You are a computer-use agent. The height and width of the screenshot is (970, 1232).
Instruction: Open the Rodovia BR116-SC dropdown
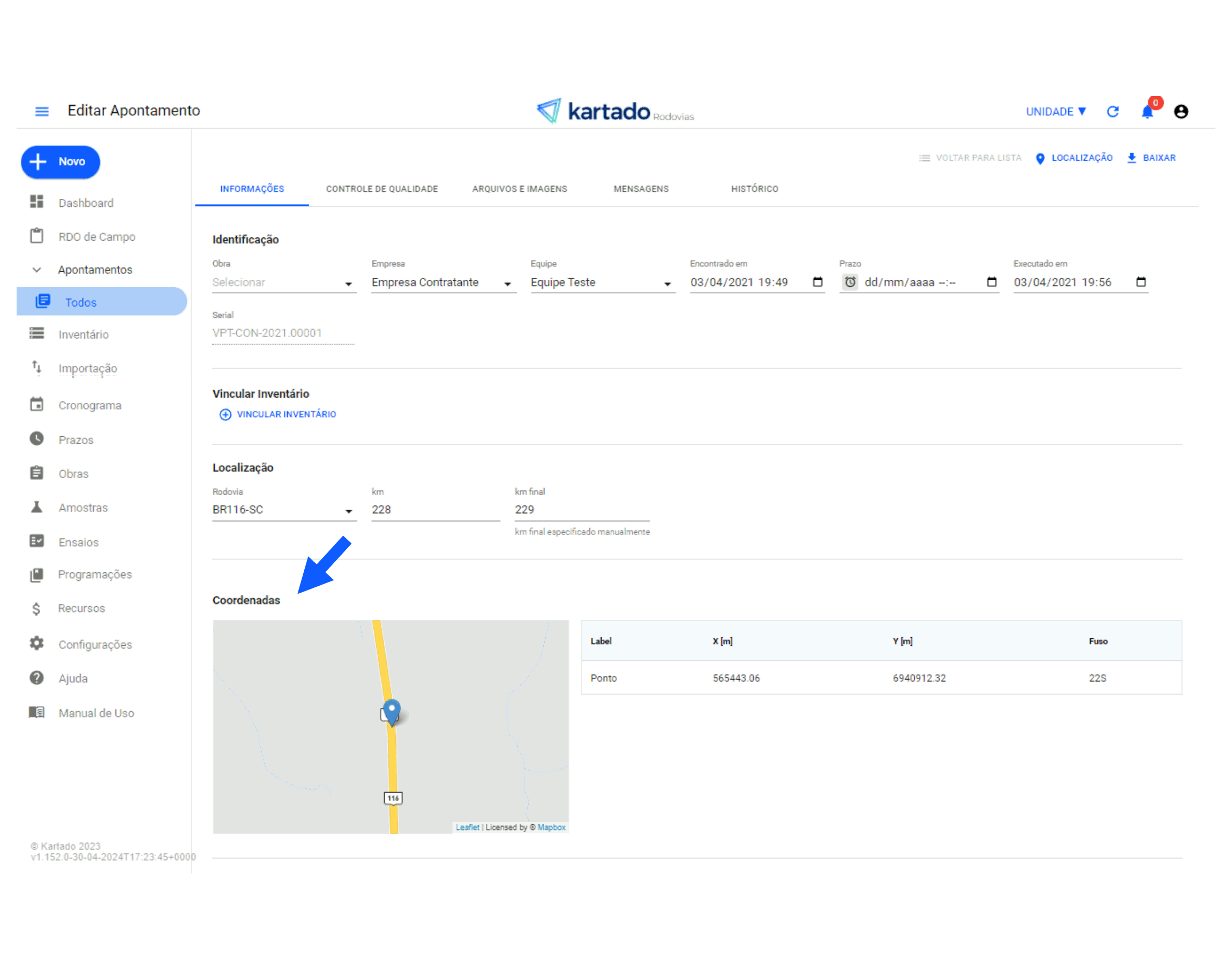click(x=284, y=510)
